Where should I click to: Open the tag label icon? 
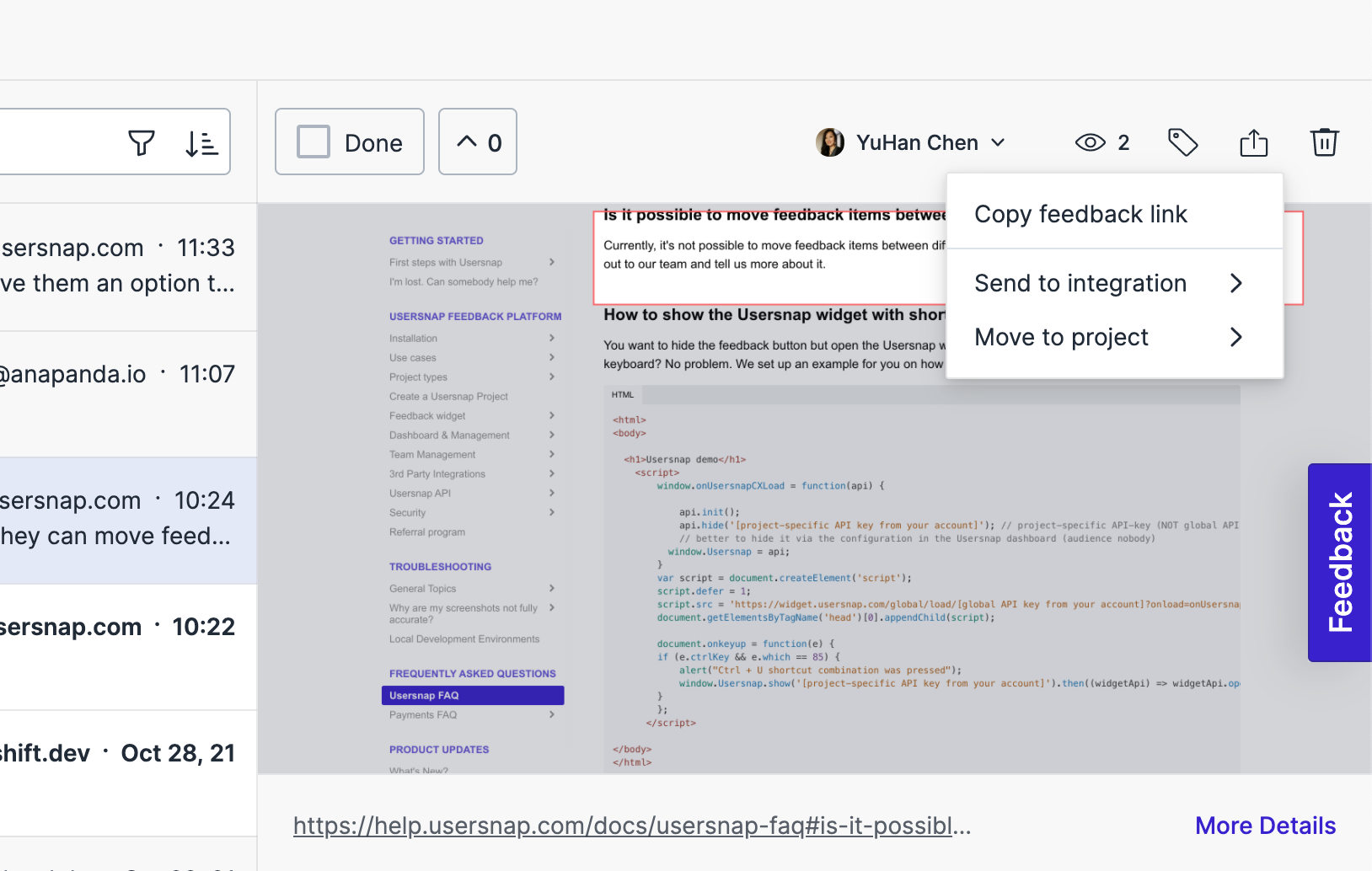(x=1182, y=142)
